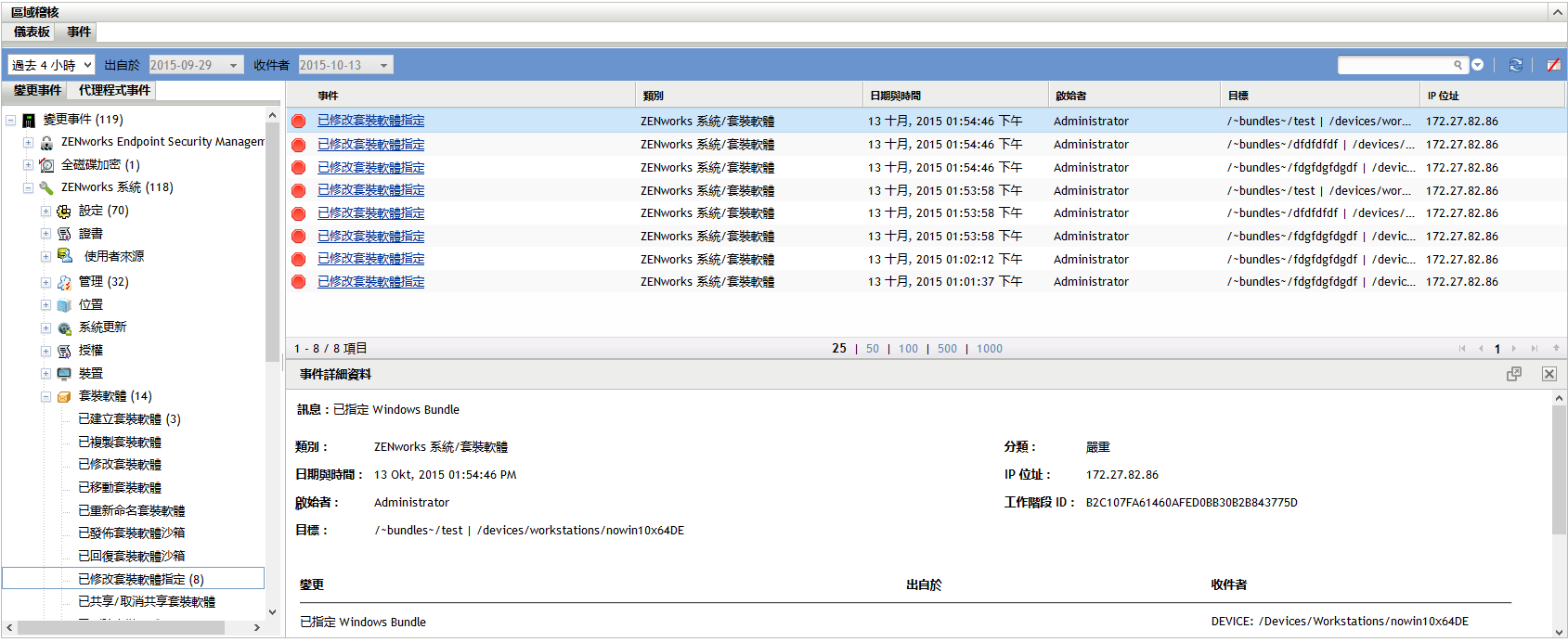Select 已發佈套裝軟體沙箱 tree item
This screenshot has height=642, width=1568.
[x=132, y=533]
